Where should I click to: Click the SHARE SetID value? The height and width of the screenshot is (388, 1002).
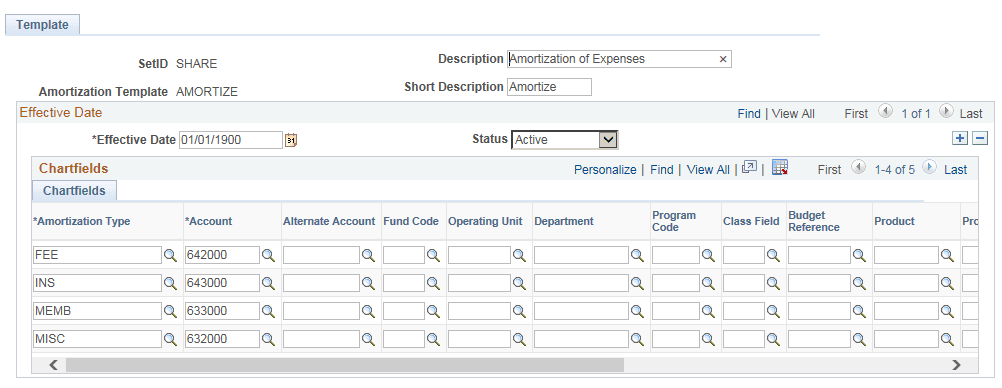(x=196, y=64)
